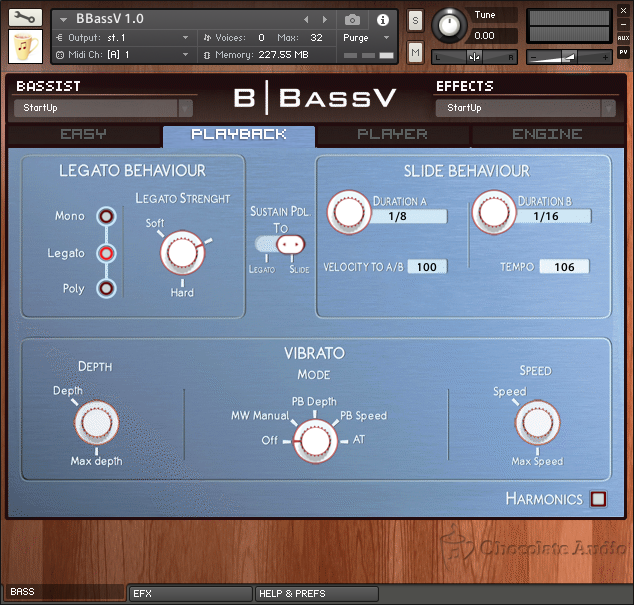Toggle Sustain Pedal To Legato/Slide switch
Image resolution: width=634 pixels, height=605 pixels.
click(280, 244)
